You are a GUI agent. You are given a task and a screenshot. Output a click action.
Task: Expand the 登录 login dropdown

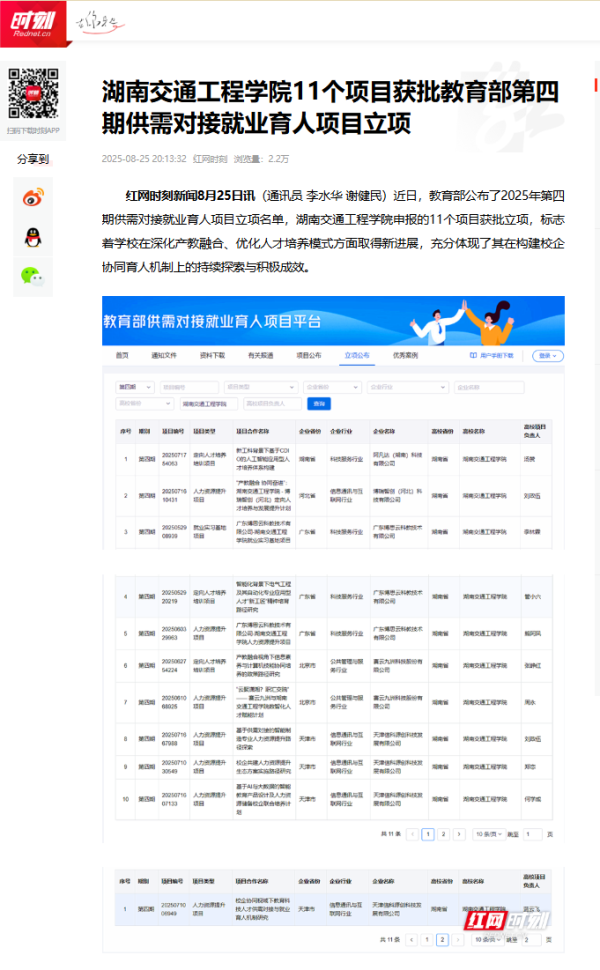546,355
